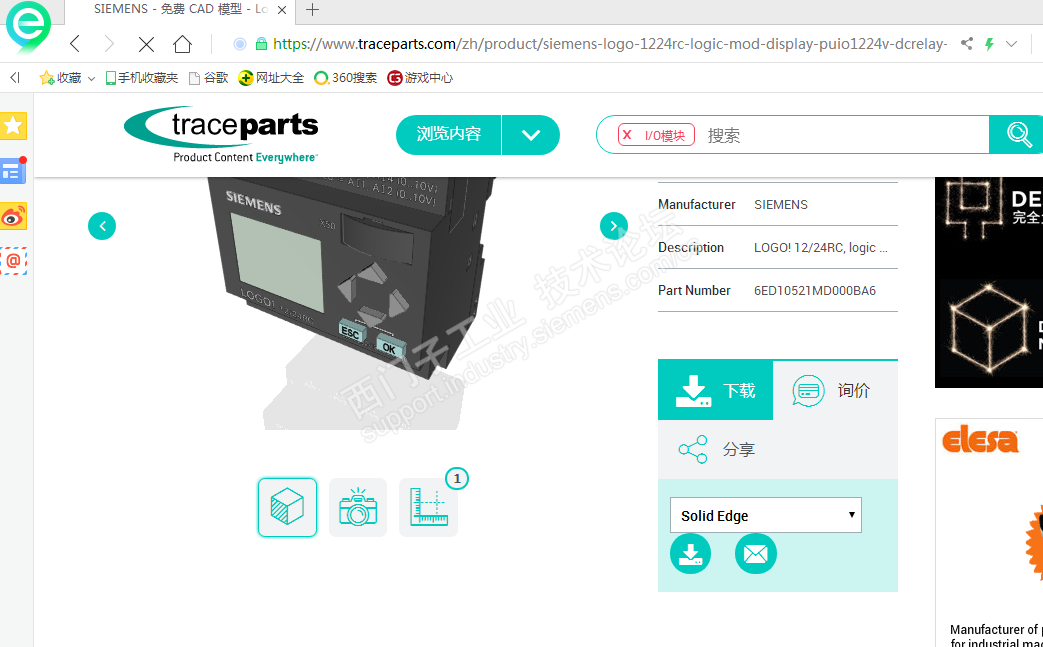Open the 谷歌 bookmark
The height and width of the screenshot is (647, 1043).
(208, 78)
